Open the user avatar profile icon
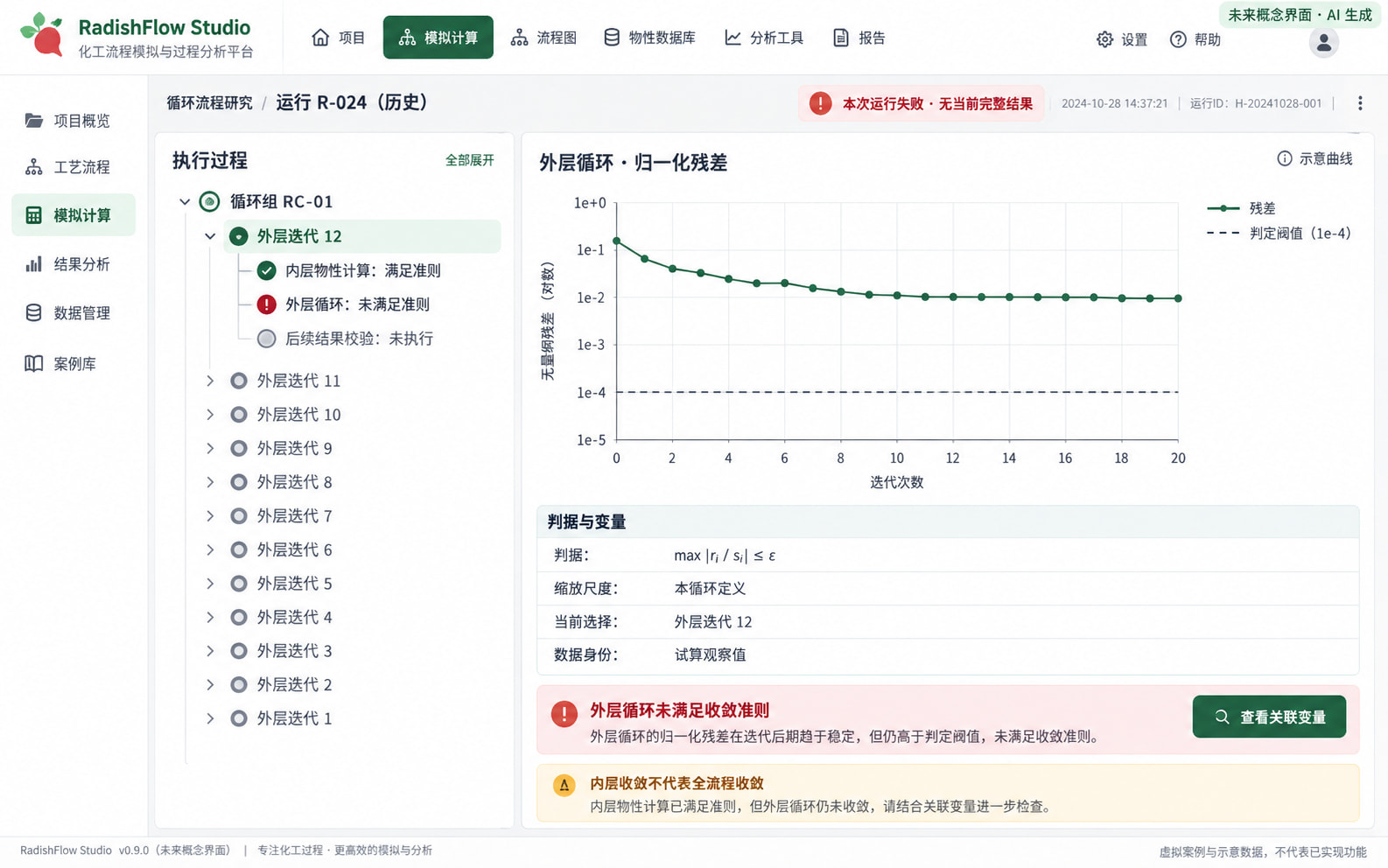The height and width of the screenshot is (868, 1388). pyautogui.click(x=1323, y=42)
